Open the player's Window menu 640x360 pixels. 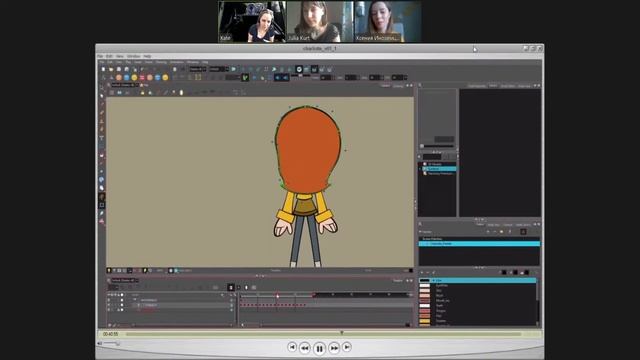(x=133, y=56)
